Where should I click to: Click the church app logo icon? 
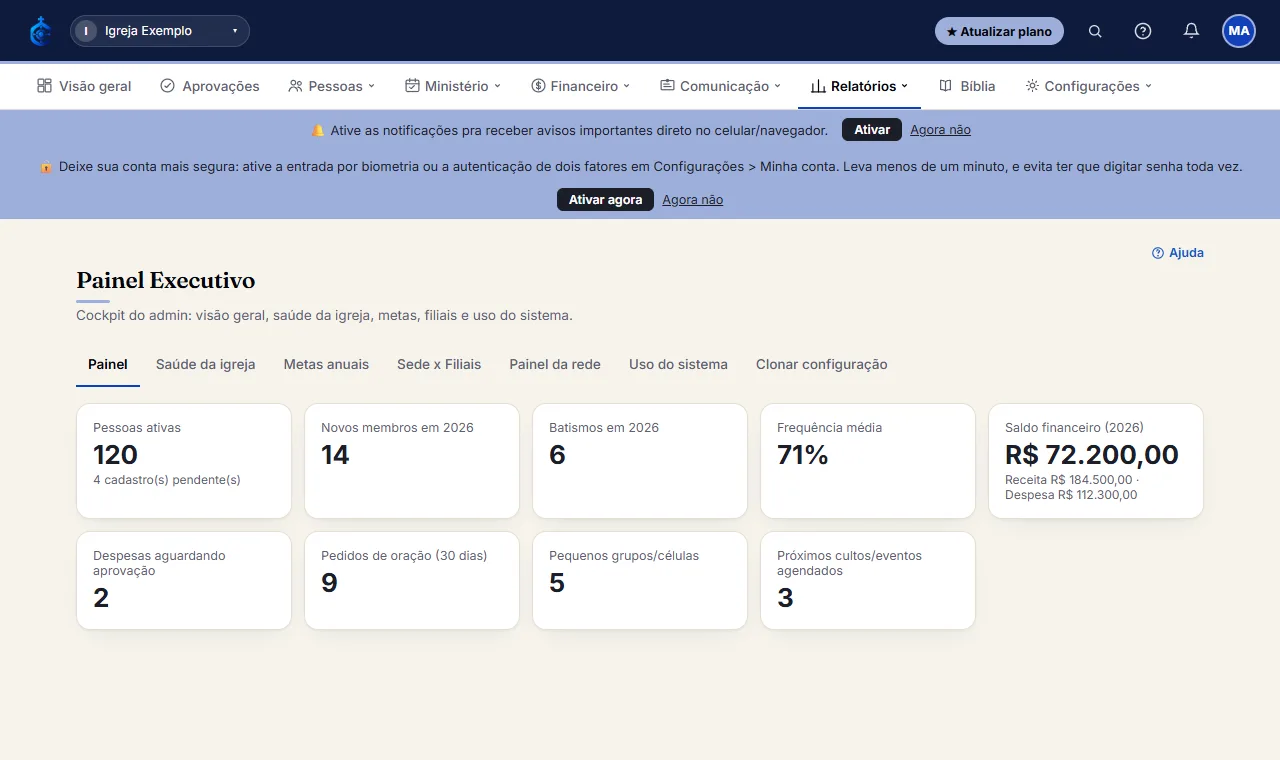(40, 31)
